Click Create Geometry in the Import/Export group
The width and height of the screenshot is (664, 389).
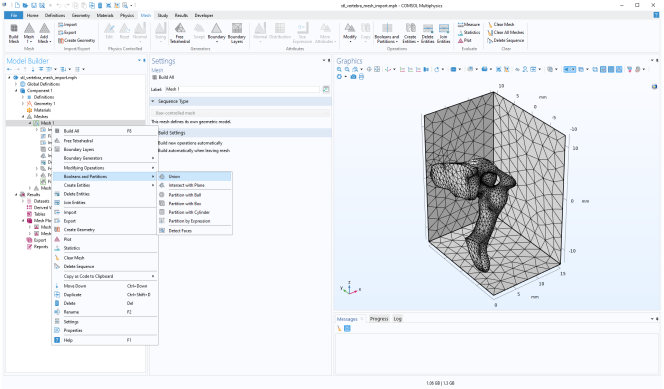(x=77, y=41)
